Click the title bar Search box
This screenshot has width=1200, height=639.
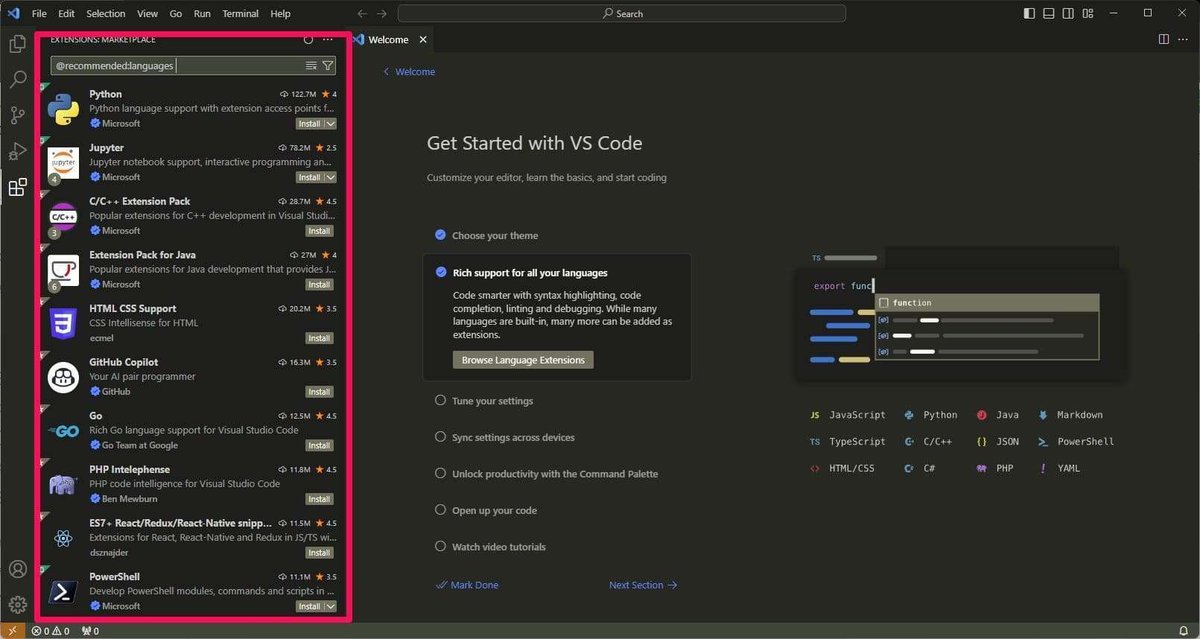click(x=621, y=13)
